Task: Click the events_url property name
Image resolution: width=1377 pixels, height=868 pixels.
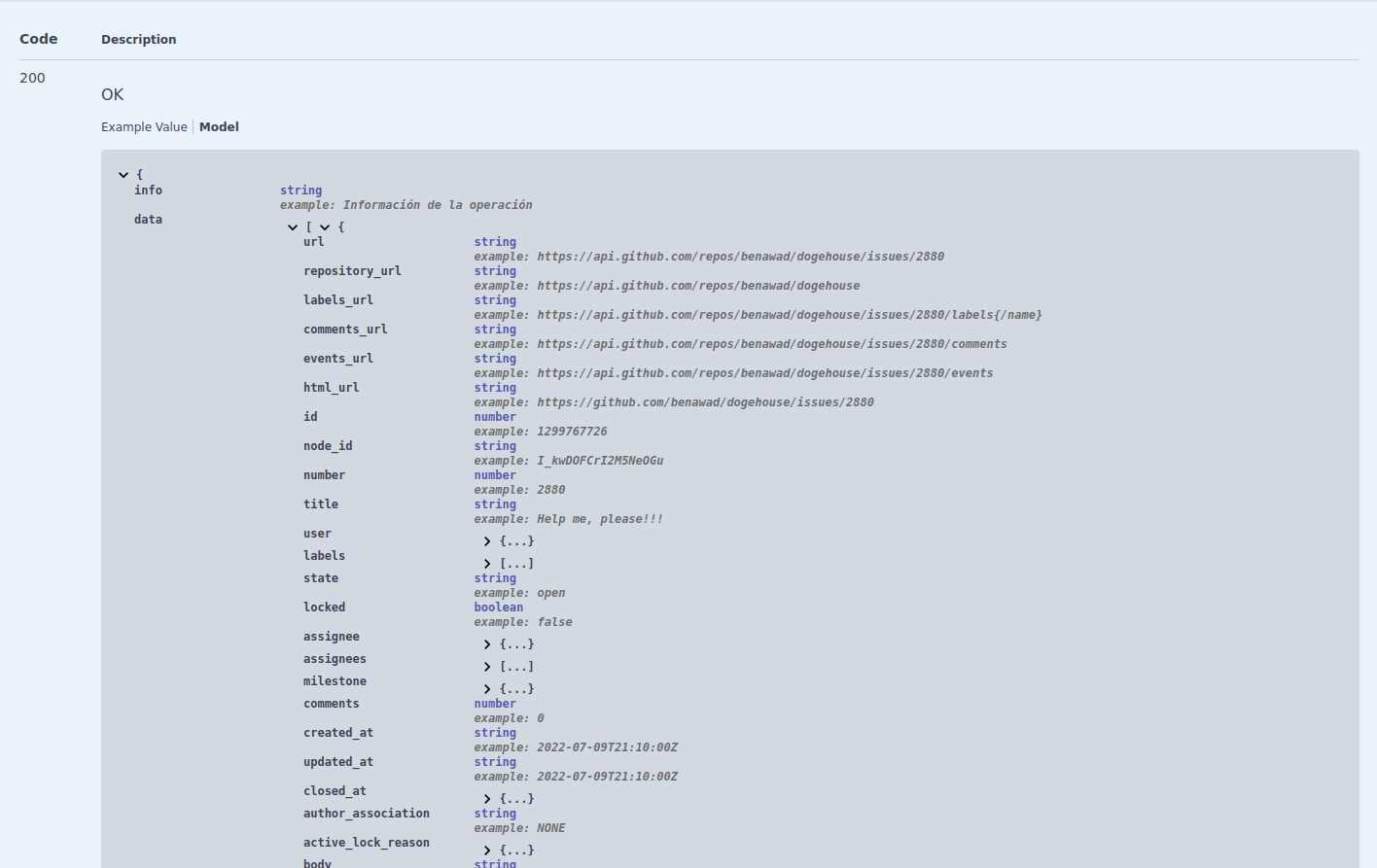Action: 338,359
